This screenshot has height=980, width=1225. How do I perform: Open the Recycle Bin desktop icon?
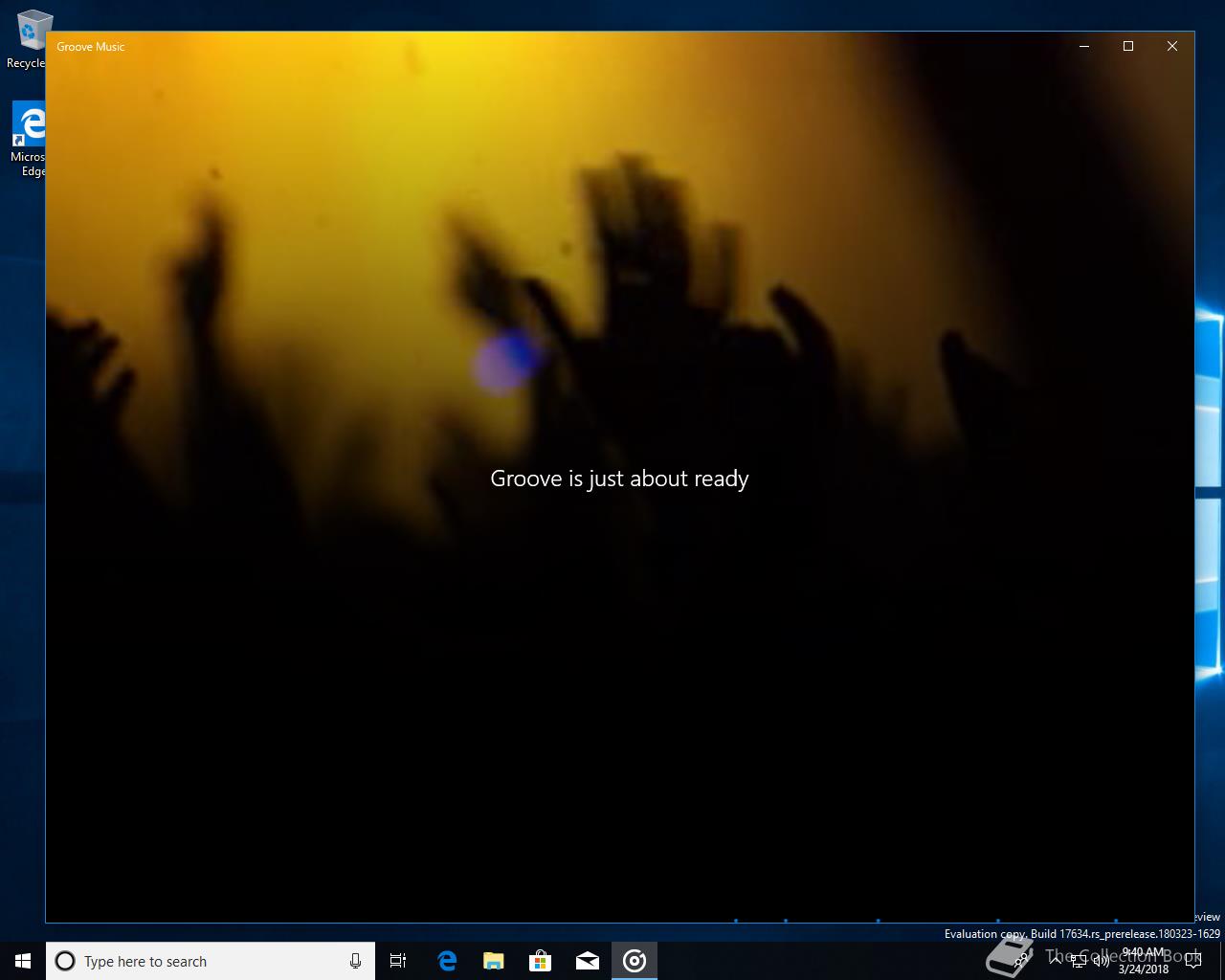(29, 40)
